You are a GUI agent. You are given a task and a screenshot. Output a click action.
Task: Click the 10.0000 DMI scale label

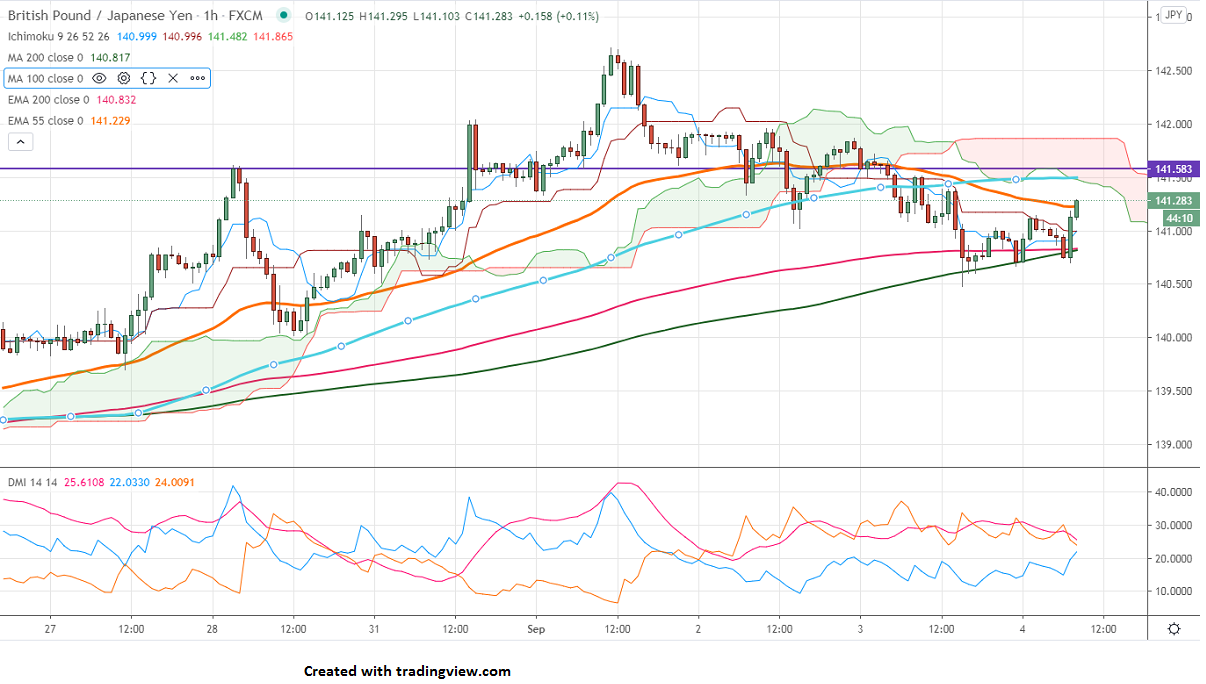pos(1174,591)
